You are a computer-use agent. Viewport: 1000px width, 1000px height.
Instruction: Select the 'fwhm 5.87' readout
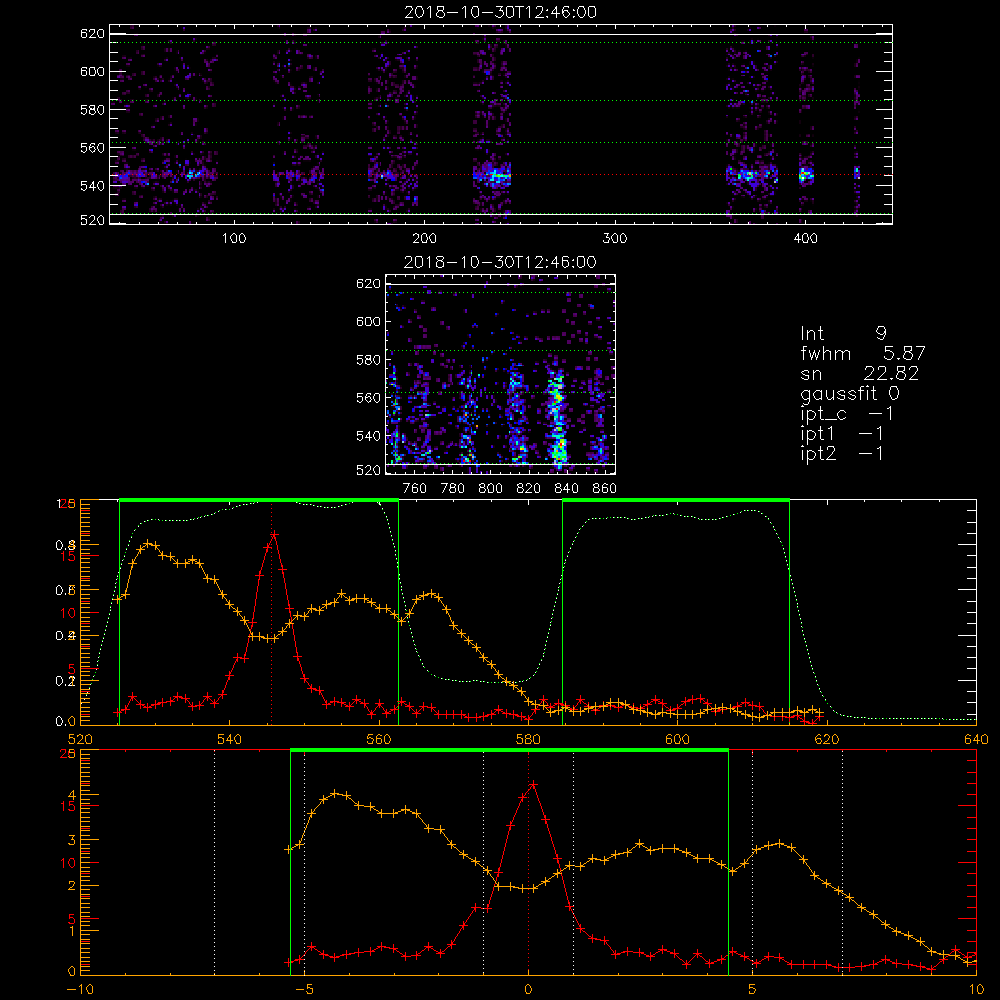pos(862,353)
